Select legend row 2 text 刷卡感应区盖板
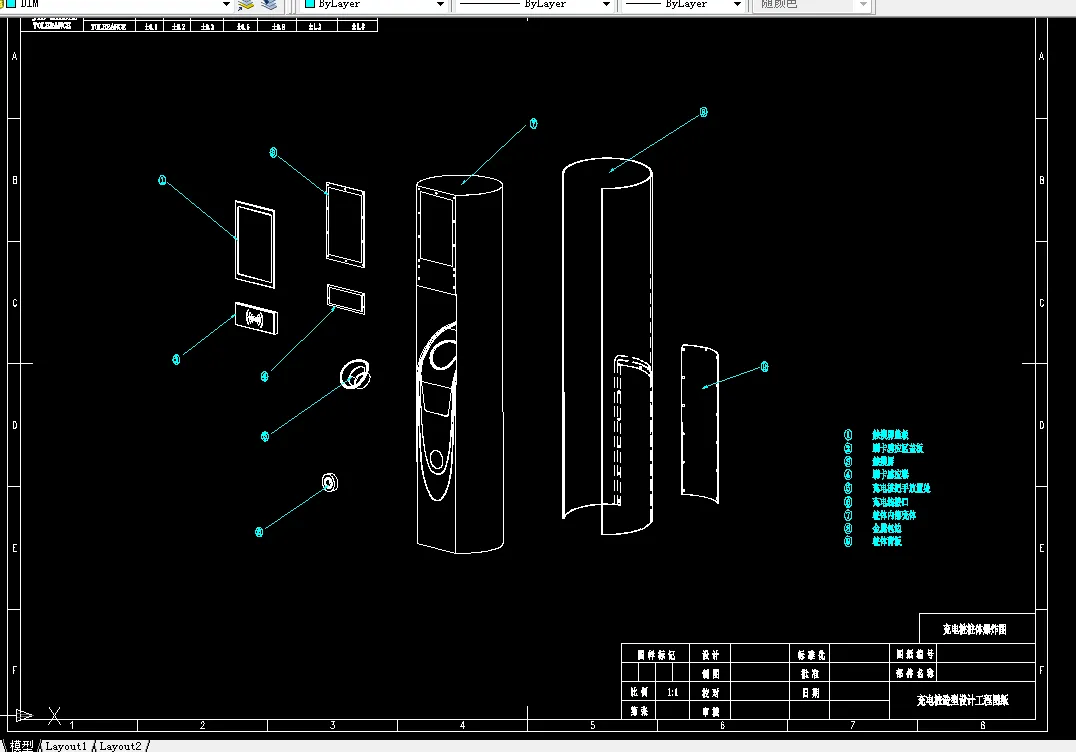This screenshot has height=752, width=1076. pos(898,448)
